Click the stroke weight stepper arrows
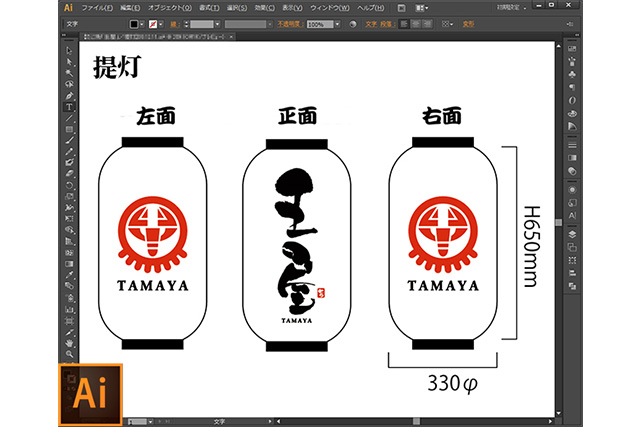 186,24
